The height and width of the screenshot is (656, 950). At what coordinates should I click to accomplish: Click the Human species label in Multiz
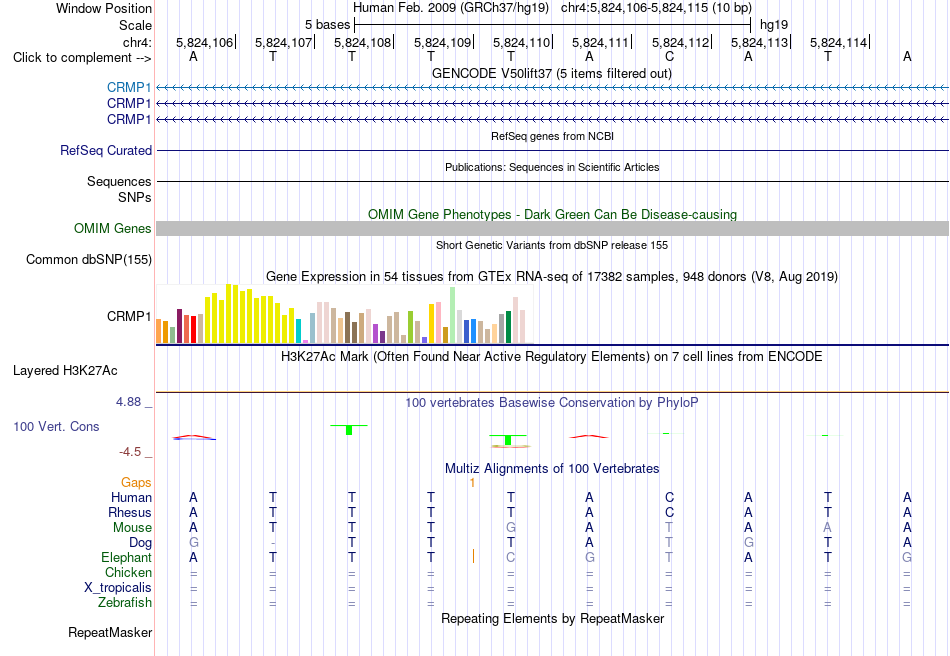[131, 497]
